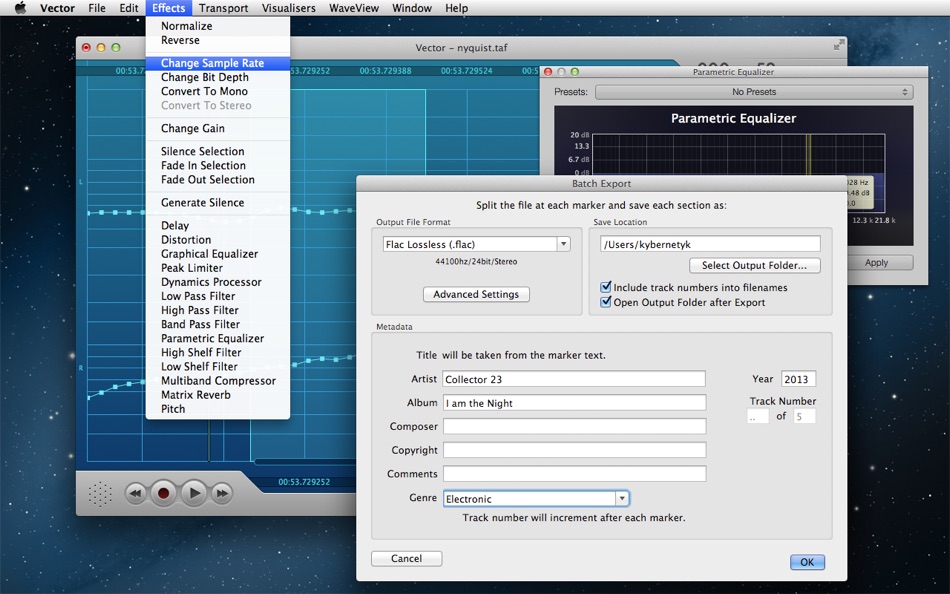
Task: Open the Vector application menu
Action: 58,8
